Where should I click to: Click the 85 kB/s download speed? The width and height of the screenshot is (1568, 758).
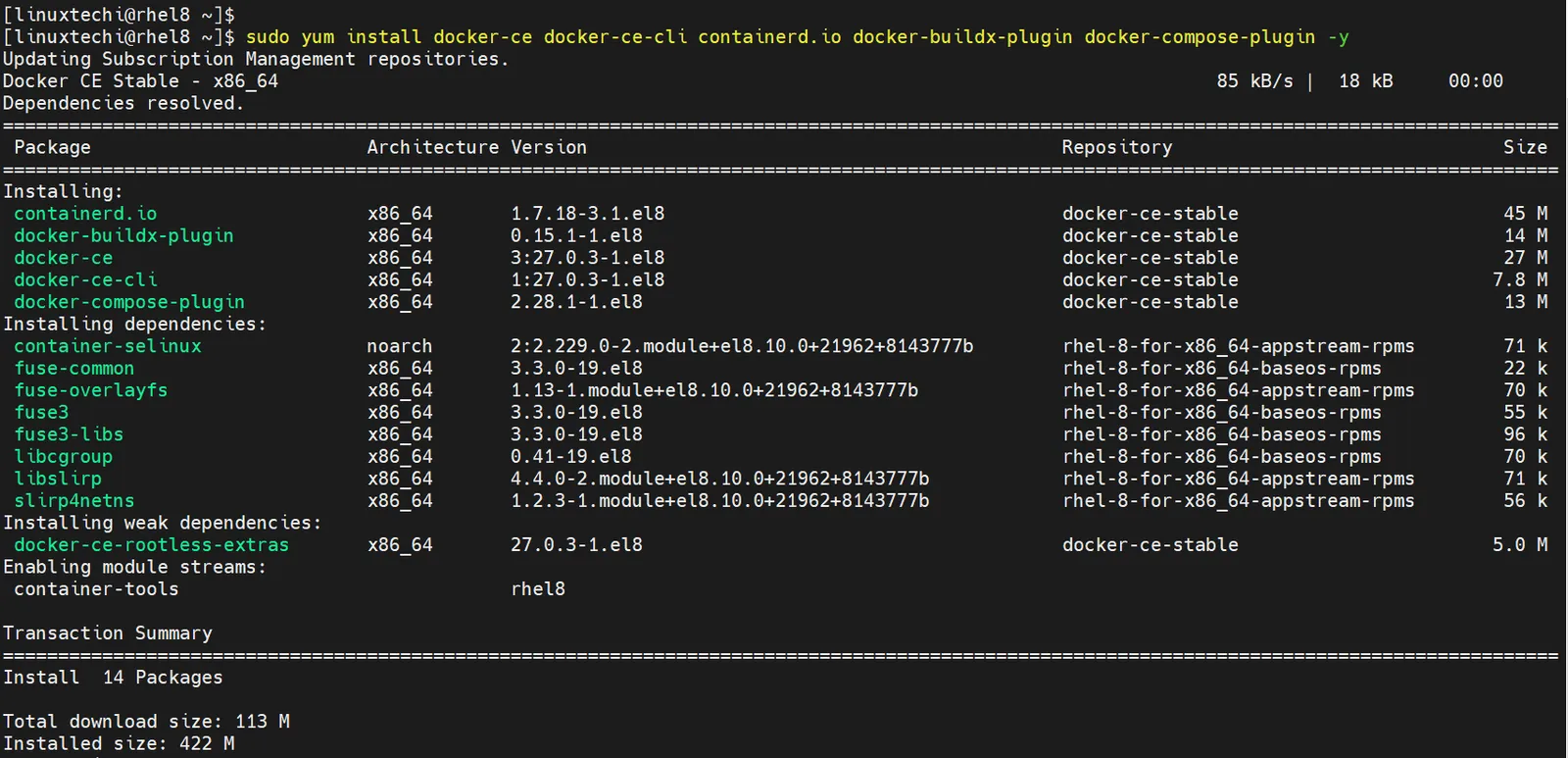coord(1254,81)
